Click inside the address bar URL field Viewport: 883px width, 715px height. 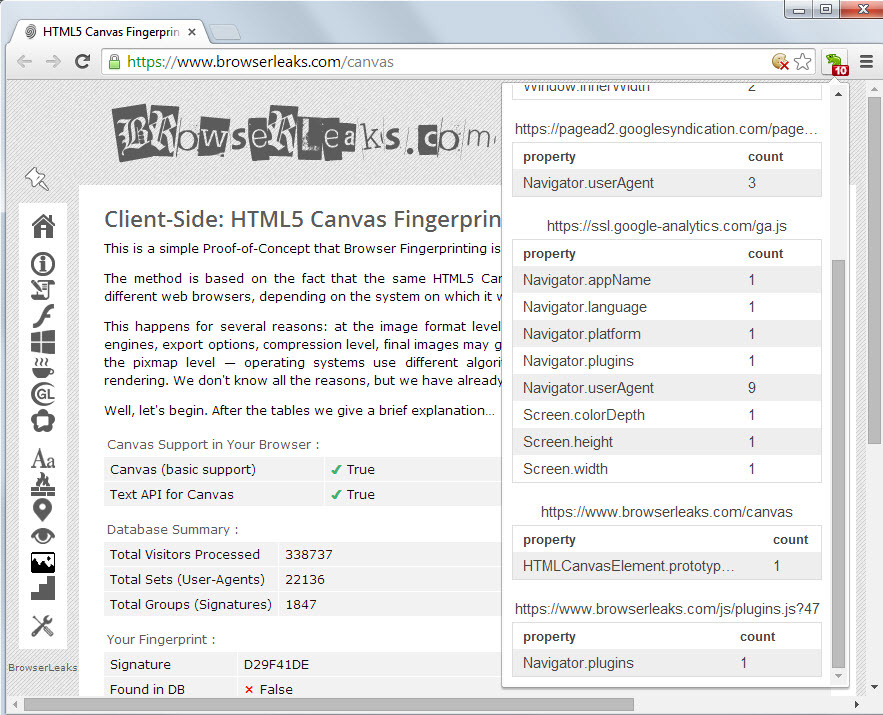(x=300, y=61)
